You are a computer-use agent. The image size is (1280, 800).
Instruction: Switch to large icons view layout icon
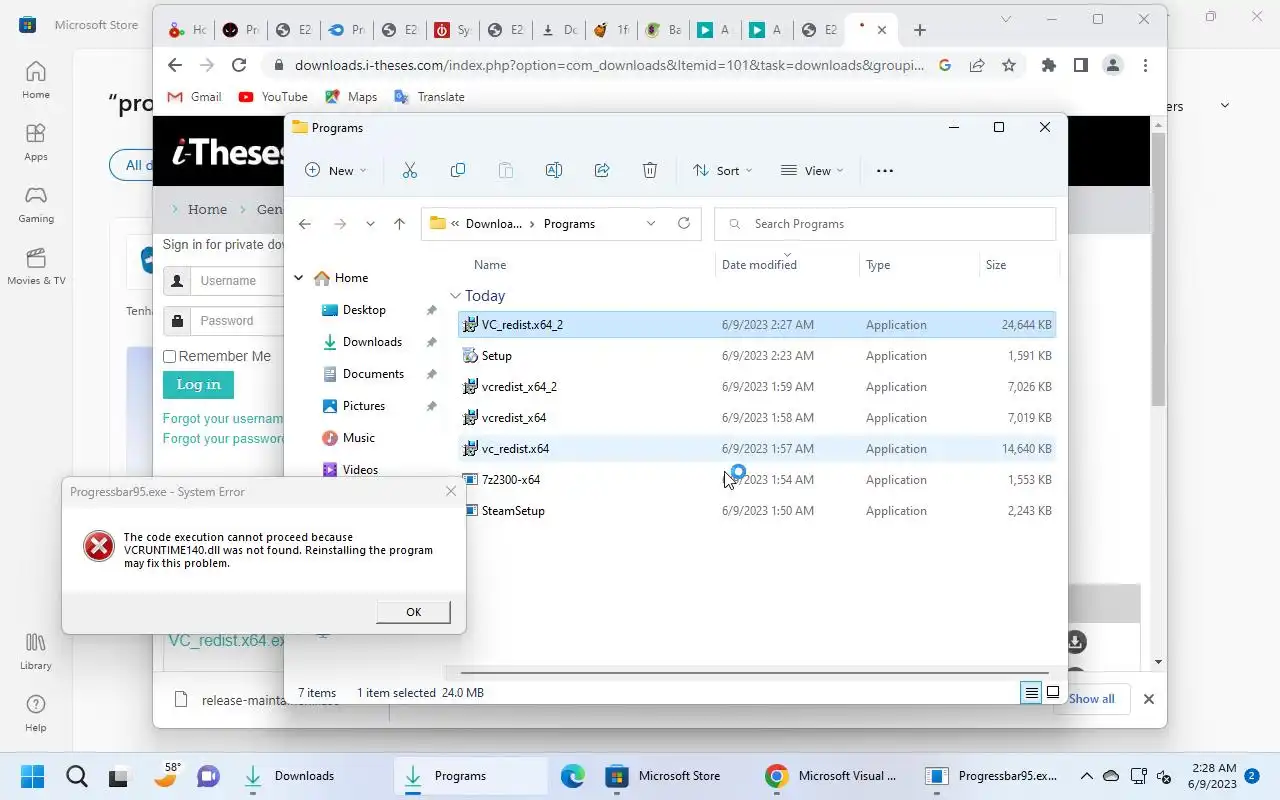1053,692
